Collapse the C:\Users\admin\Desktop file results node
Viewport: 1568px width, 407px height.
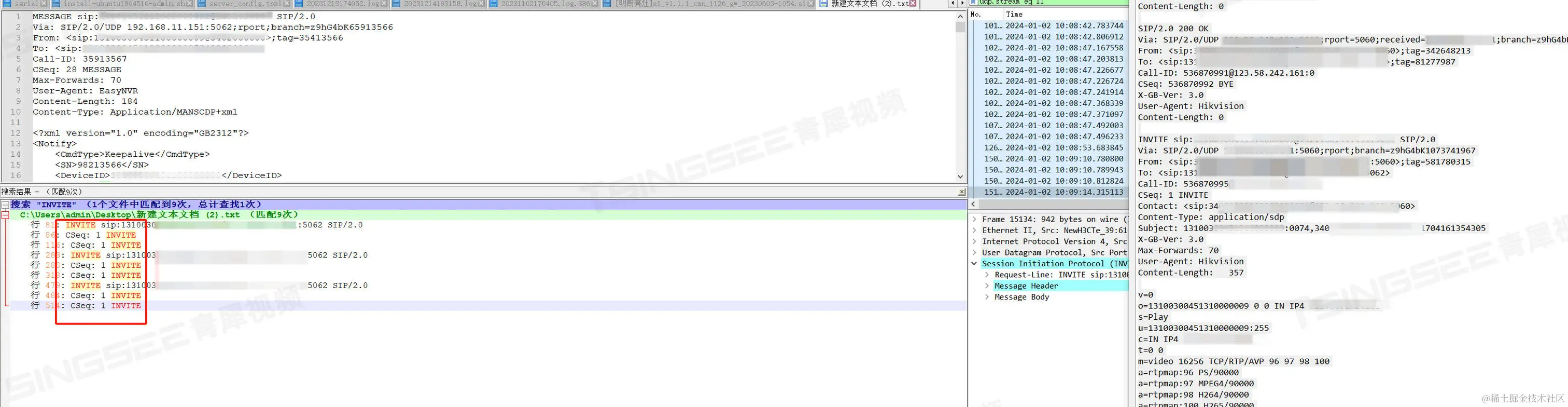pos(5,214)
